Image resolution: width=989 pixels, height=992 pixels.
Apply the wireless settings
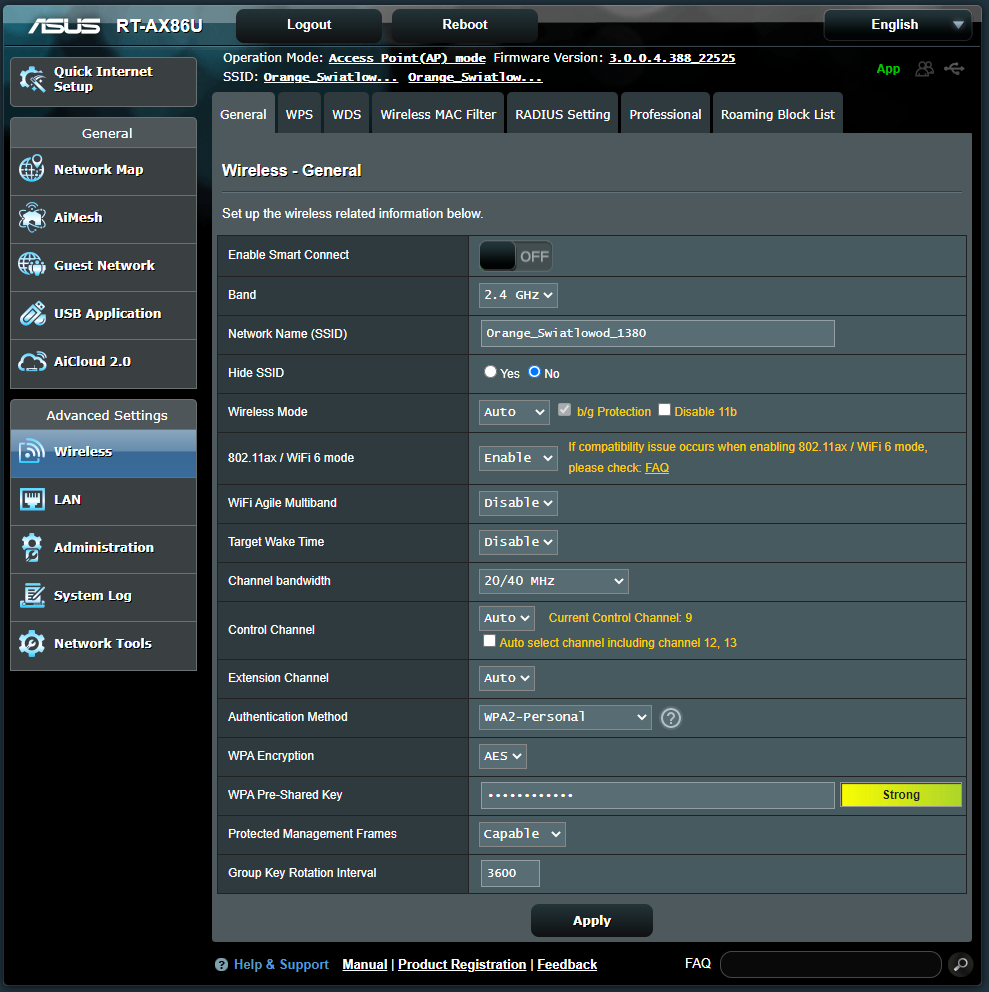click(591, 920)
